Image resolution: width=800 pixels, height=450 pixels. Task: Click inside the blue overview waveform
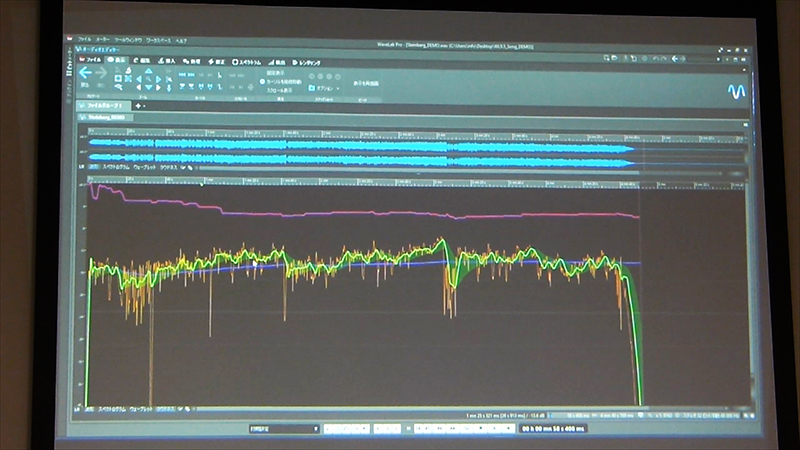tap(360, 151)
